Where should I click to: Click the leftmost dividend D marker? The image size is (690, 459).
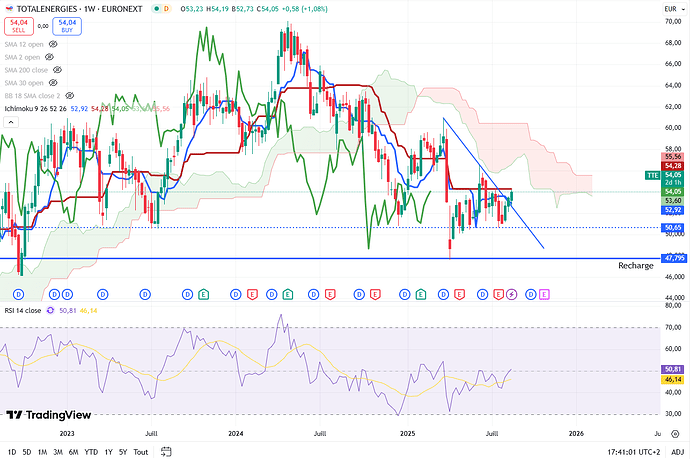[18, 294]
